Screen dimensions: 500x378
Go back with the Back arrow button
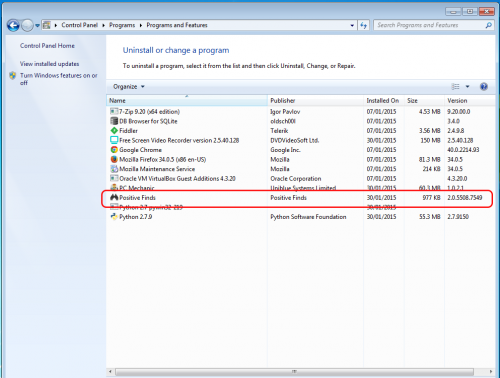13,25
